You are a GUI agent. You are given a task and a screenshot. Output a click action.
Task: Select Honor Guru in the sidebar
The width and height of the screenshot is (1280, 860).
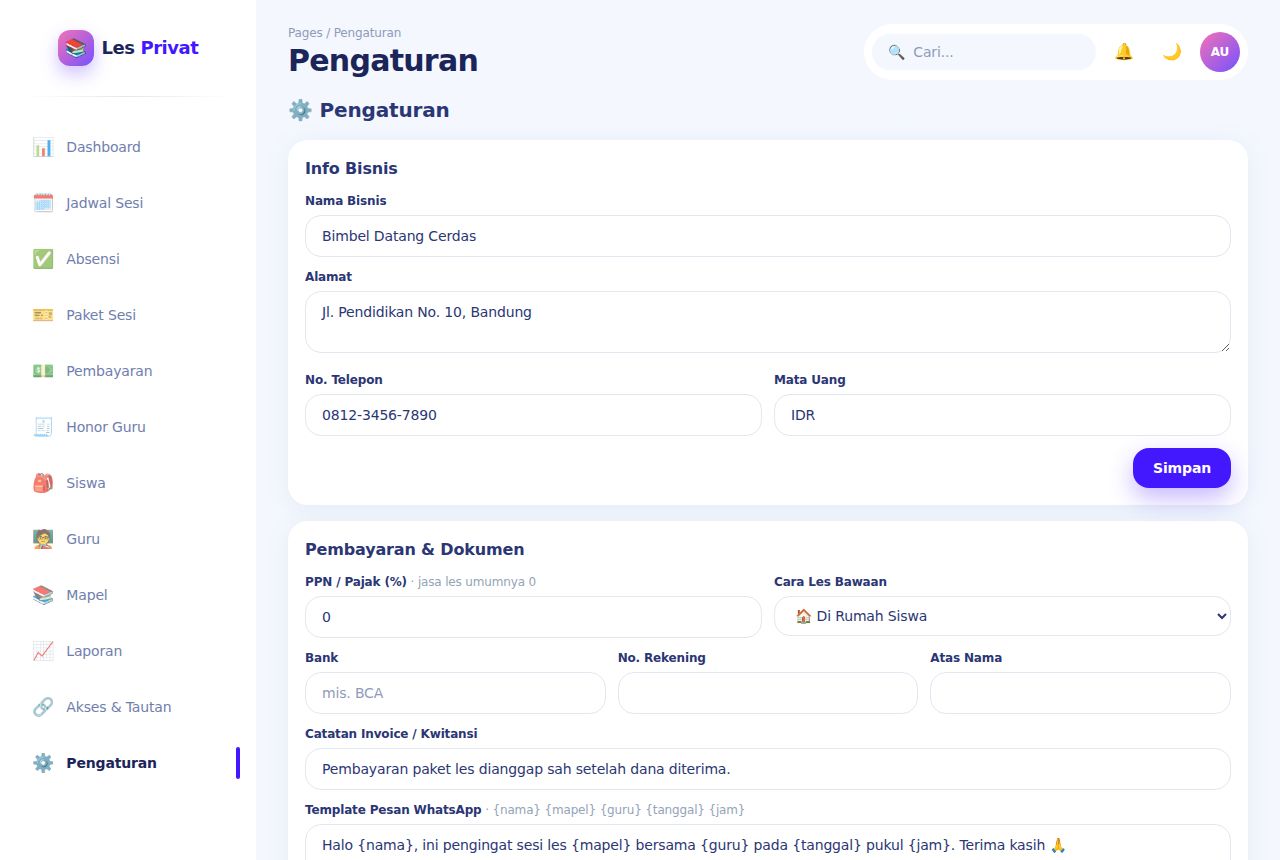coord(128,427)
